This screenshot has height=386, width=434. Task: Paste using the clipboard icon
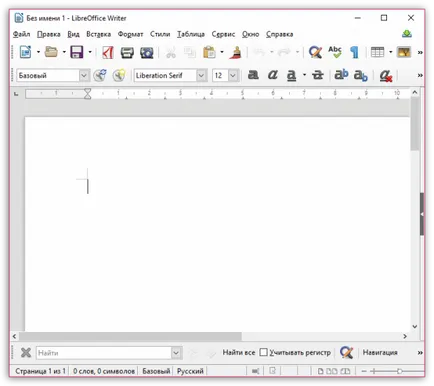(x=209, y=52)
